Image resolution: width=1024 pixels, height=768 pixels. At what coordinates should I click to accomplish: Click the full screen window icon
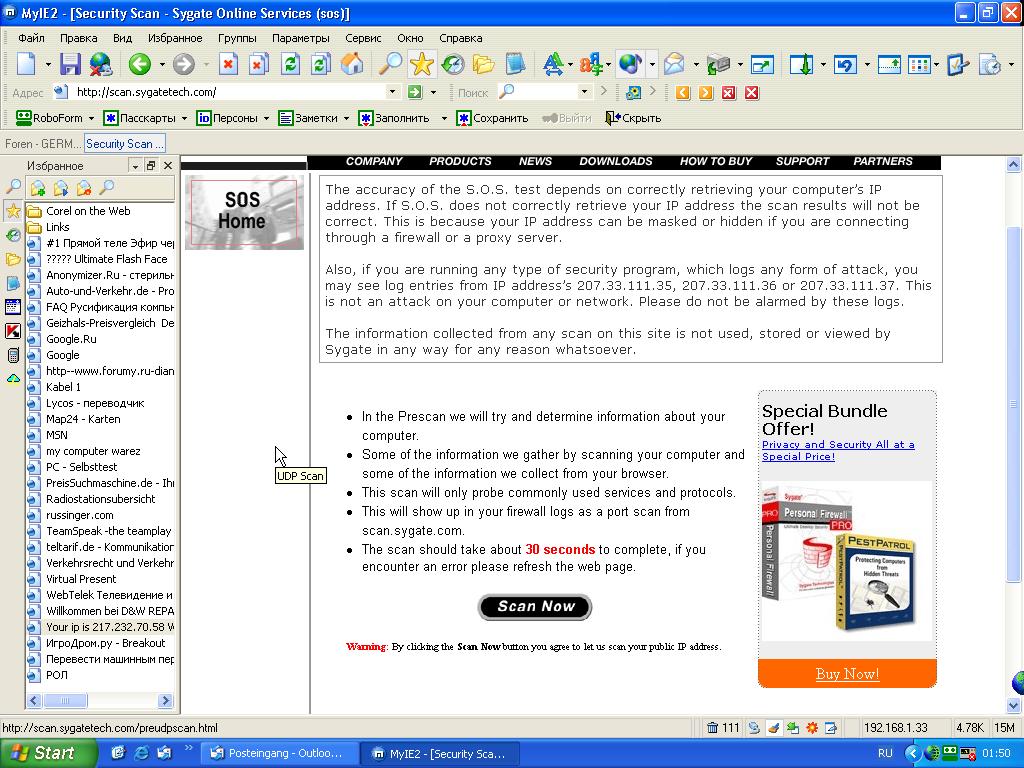762,64
